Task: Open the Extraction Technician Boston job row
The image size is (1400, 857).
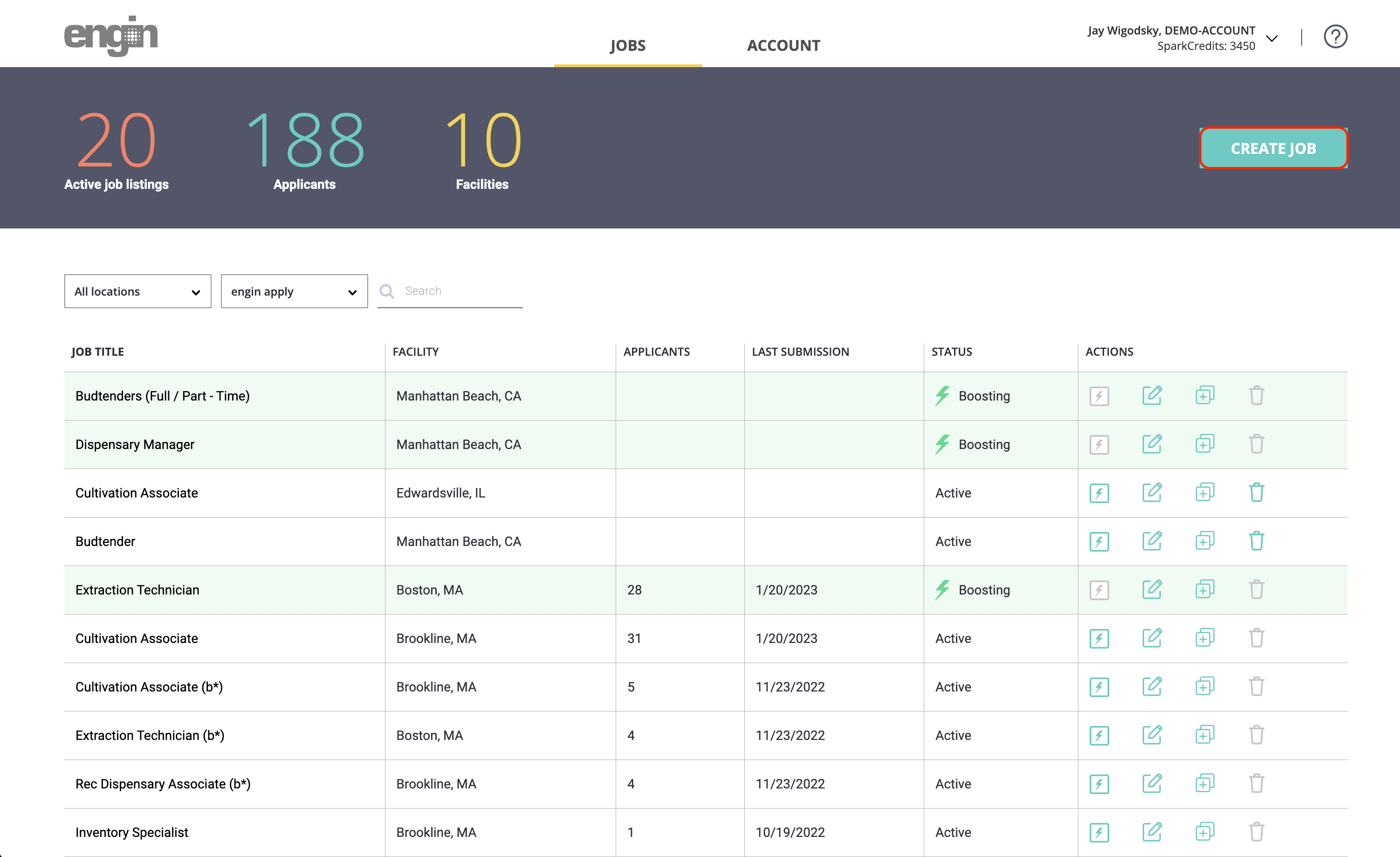Action: (x=137, y=590)
